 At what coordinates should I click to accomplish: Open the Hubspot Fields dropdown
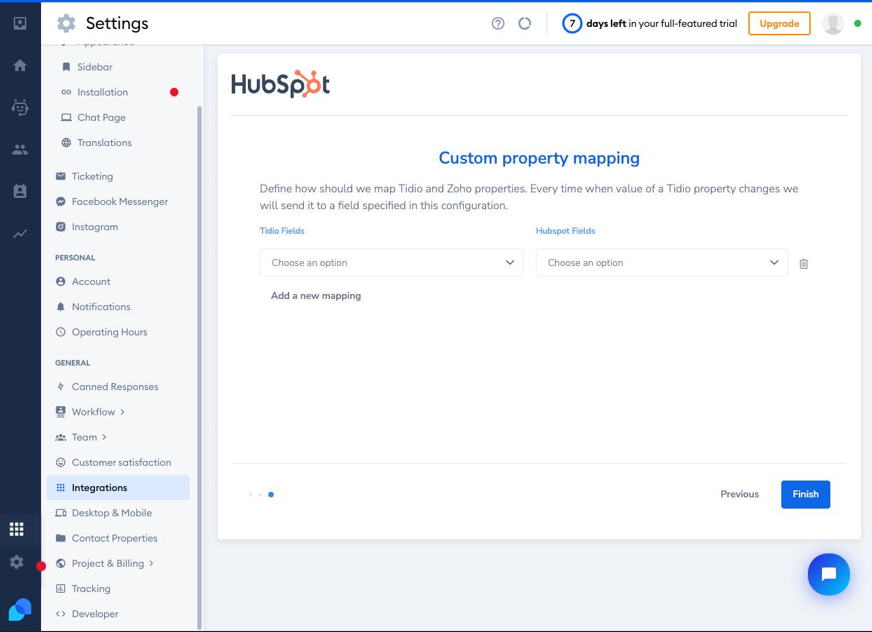pyautogui.click(x=662, y=263)
